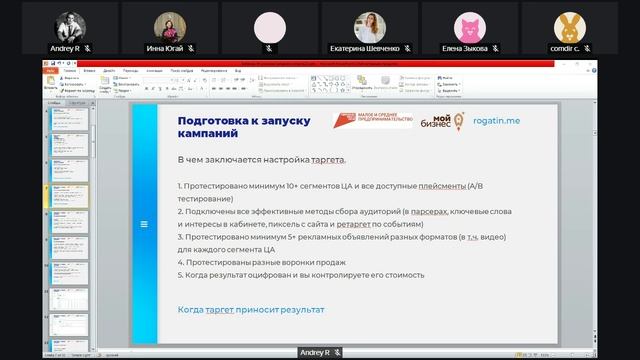The width and height of the screenshot is (640, 360).
Task: Click muted microphone icon next to Инна Югай
Action: coord(191,49)
